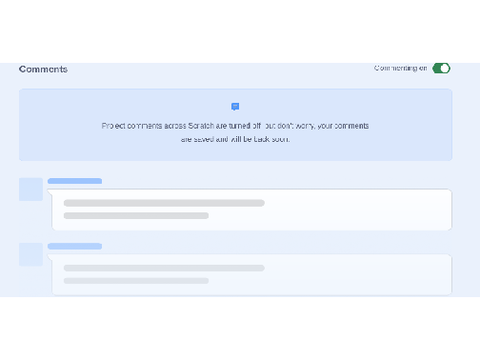Click the first comment's blue username bar
The width and height of the screenshot is (480, 360).
(x=75, y=181)
